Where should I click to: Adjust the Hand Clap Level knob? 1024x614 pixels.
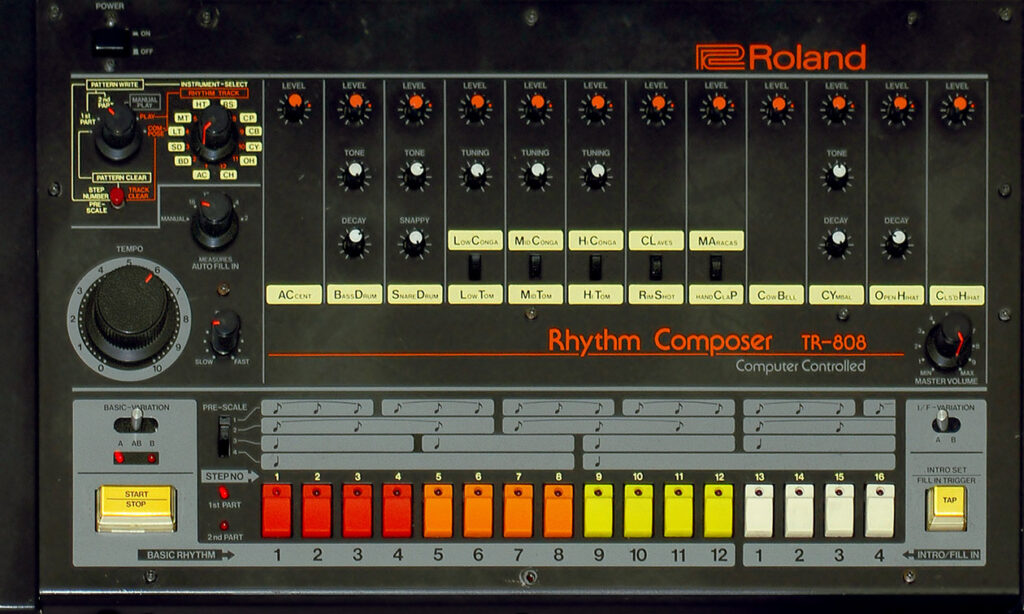[x=717, y=107]
